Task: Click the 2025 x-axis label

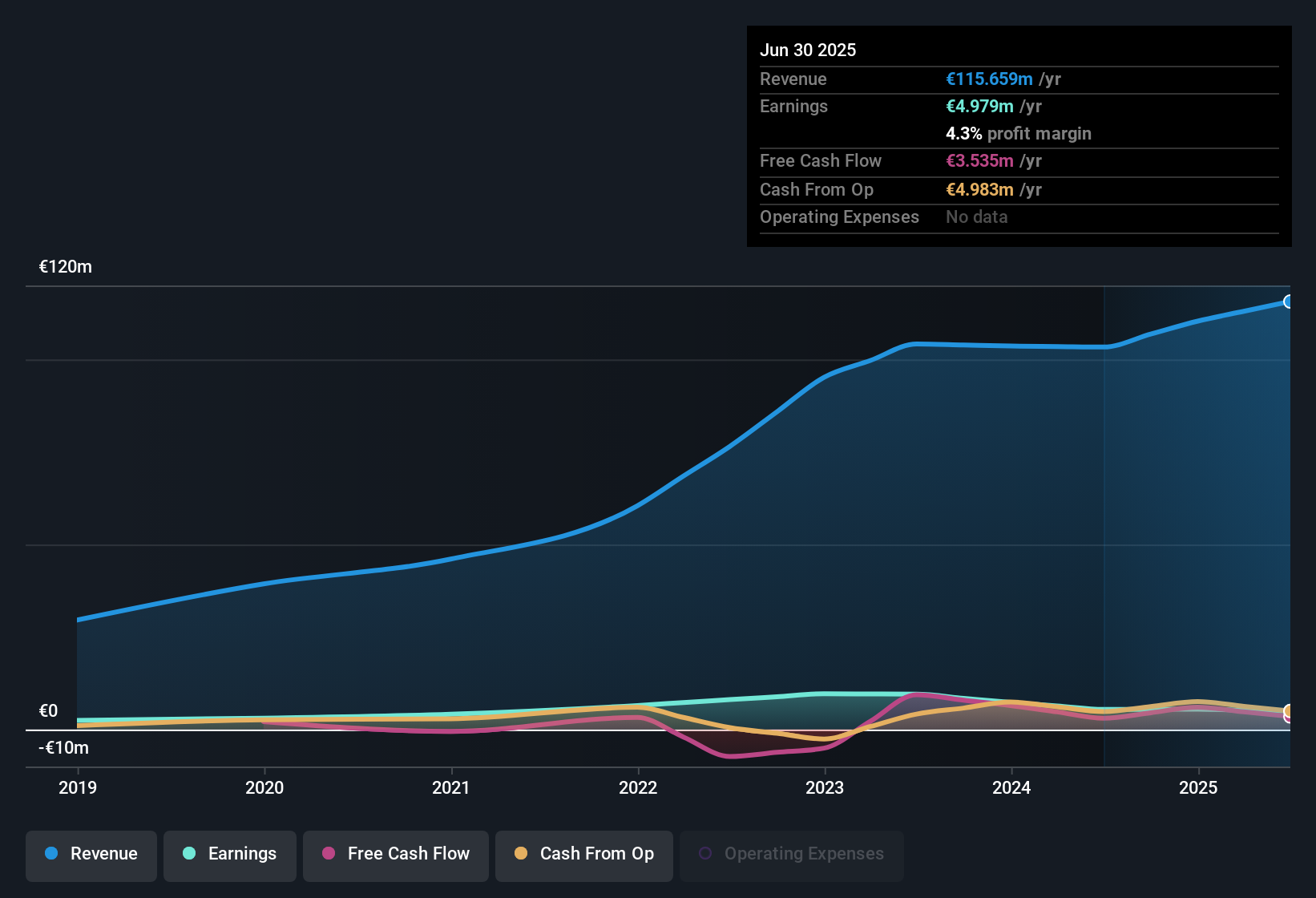Action: pyautogui.click(x=1198, y=787)
